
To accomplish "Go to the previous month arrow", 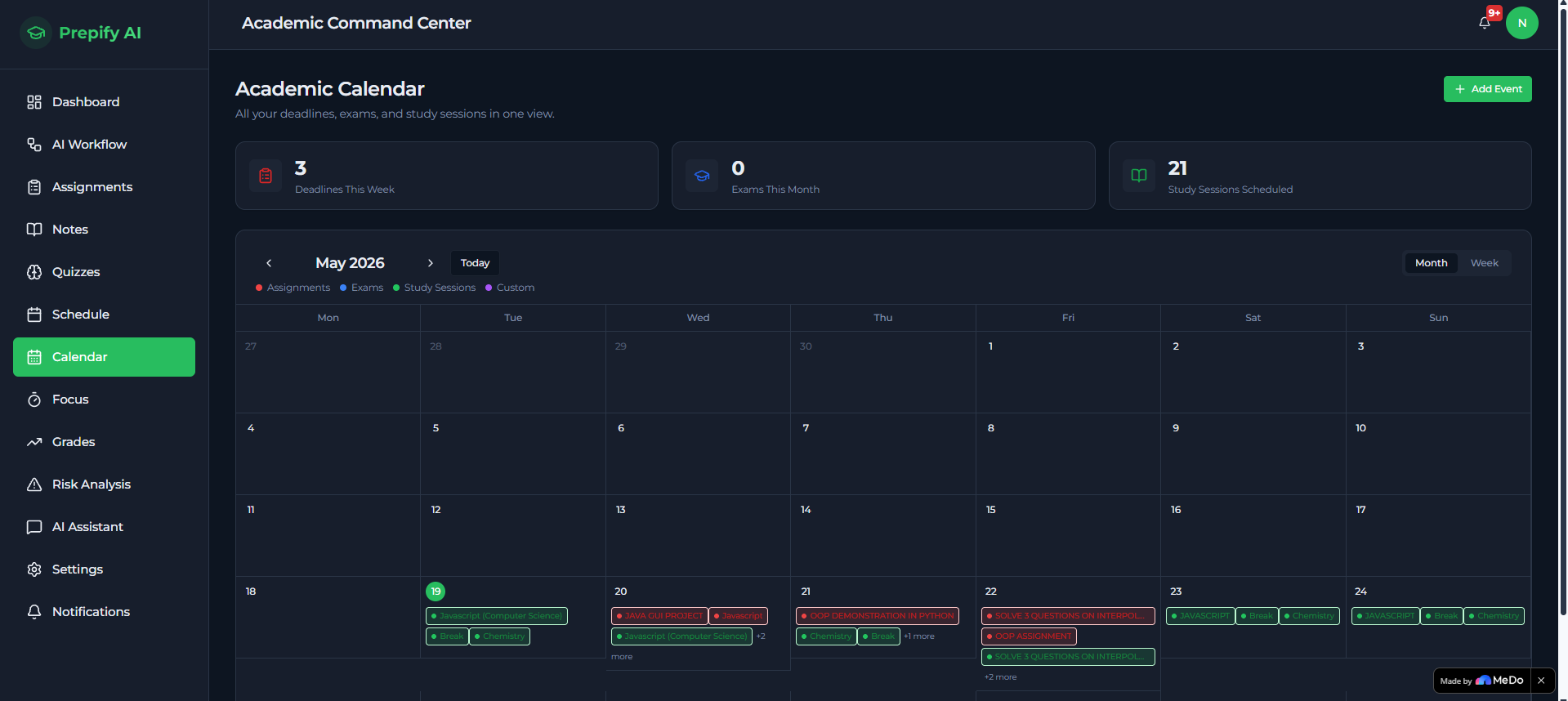I will [269, 263].
